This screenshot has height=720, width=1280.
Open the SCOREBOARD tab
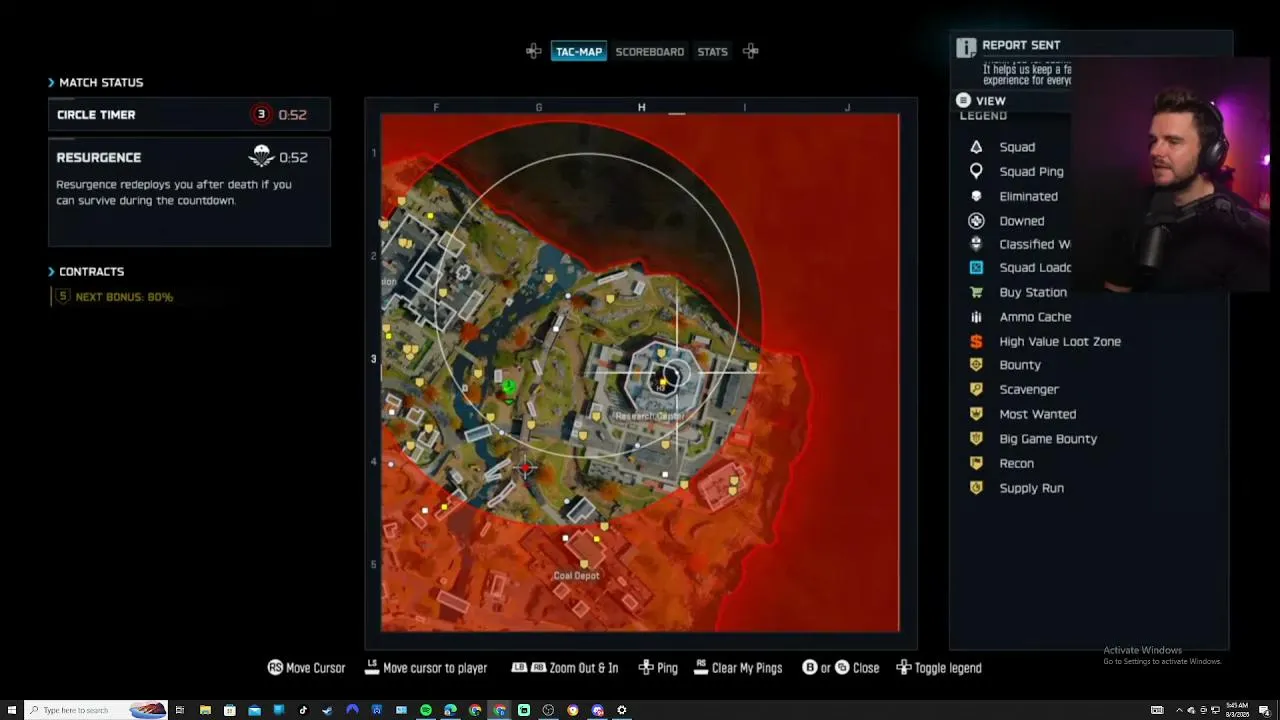tap(650, 51)
